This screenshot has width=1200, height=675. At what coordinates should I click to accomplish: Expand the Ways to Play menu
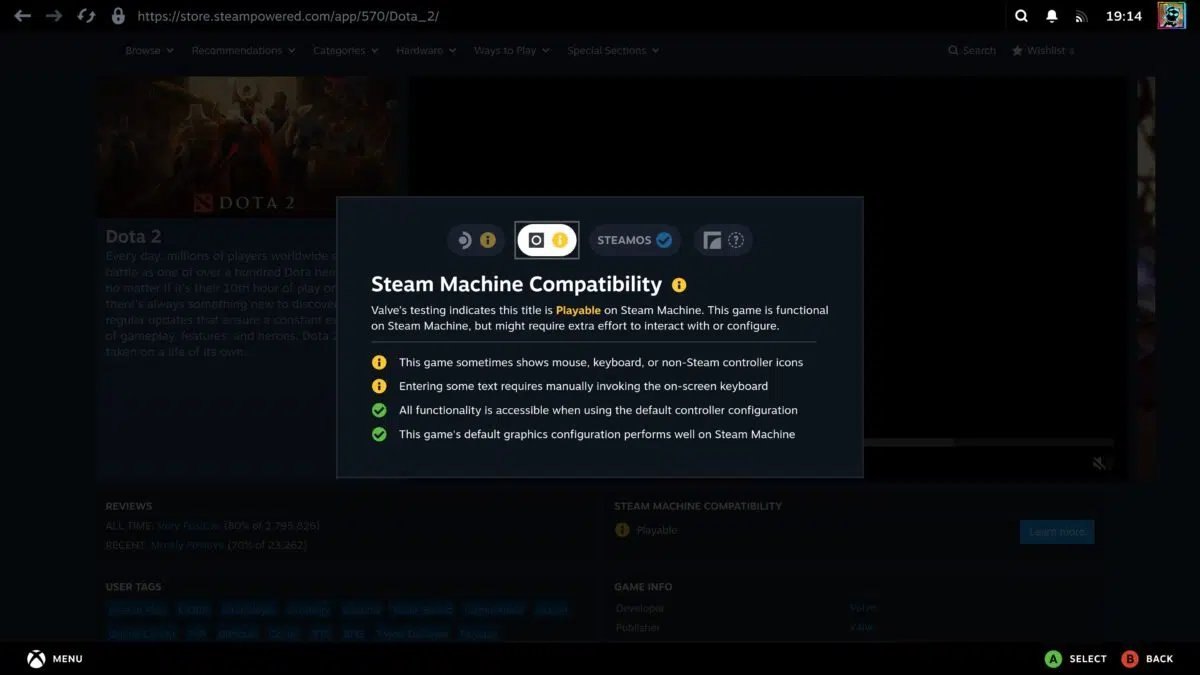coord(512,50)
